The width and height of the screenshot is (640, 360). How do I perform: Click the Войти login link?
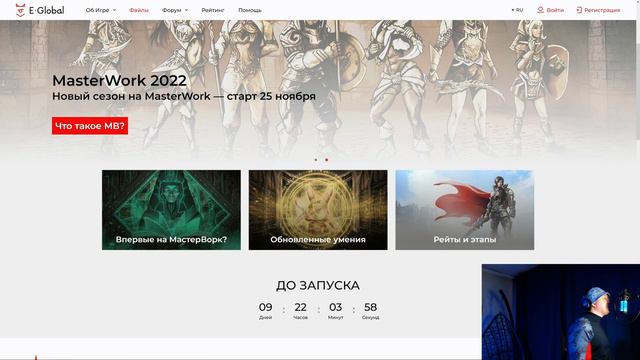(555, 10)
